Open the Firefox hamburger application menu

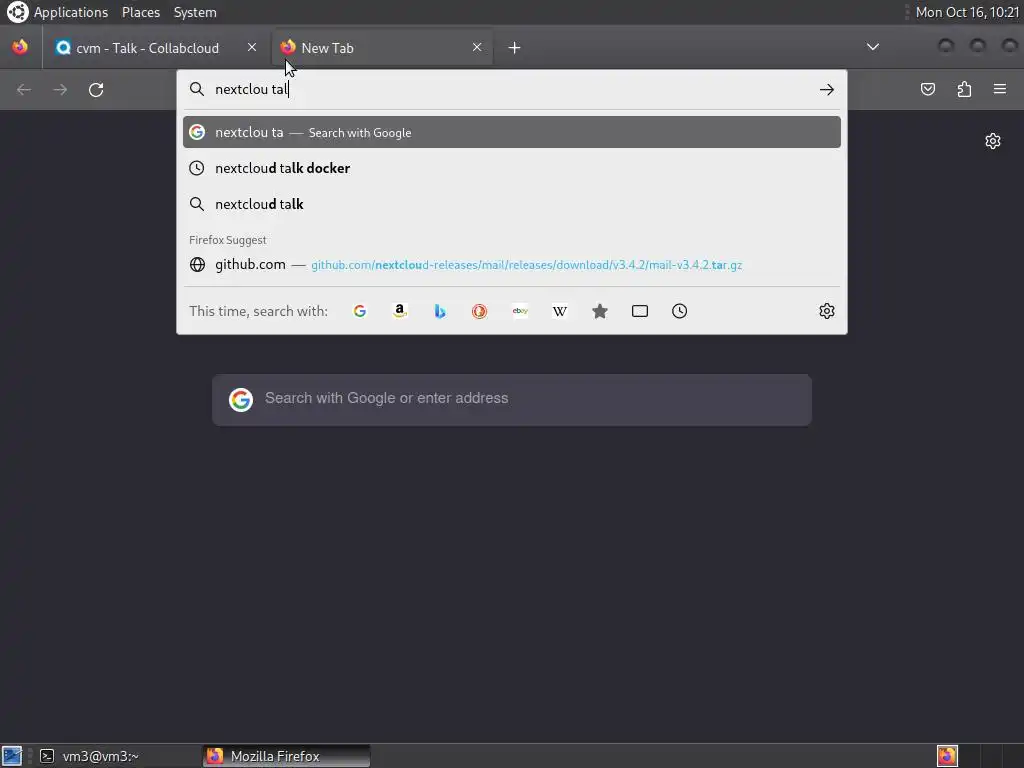click(x=1000, y=89)
